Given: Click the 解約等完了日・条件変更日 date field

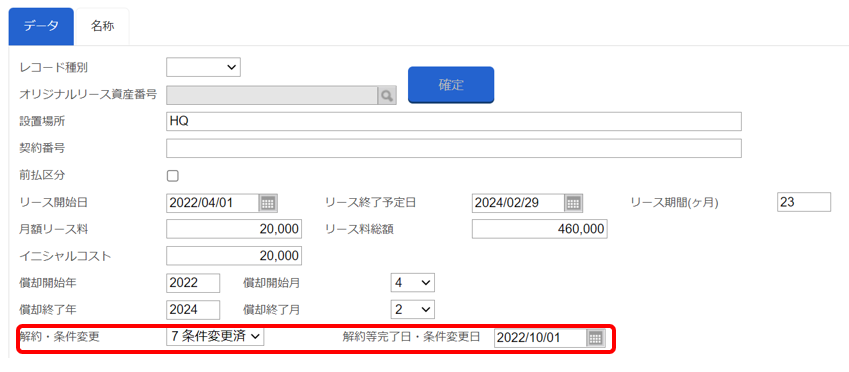Looking at the screenshot, I should click(x=540, y=338).
